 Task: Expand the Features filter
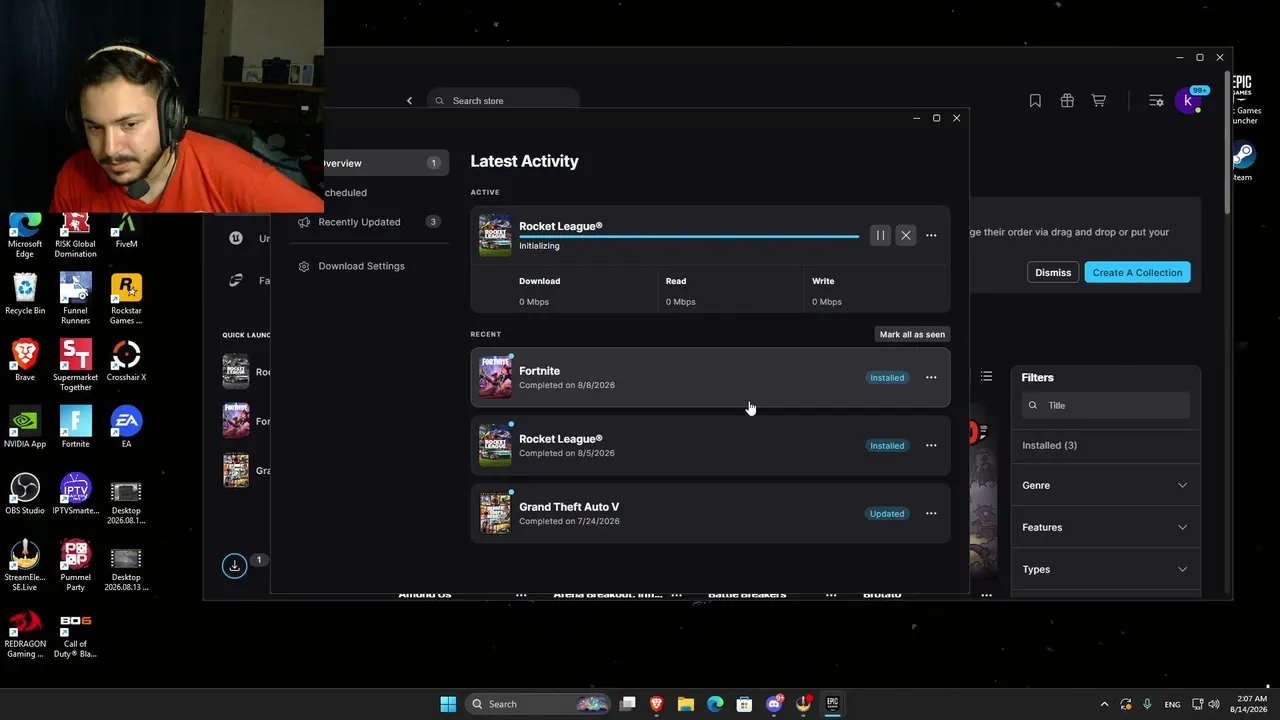tap(1105, 528)
